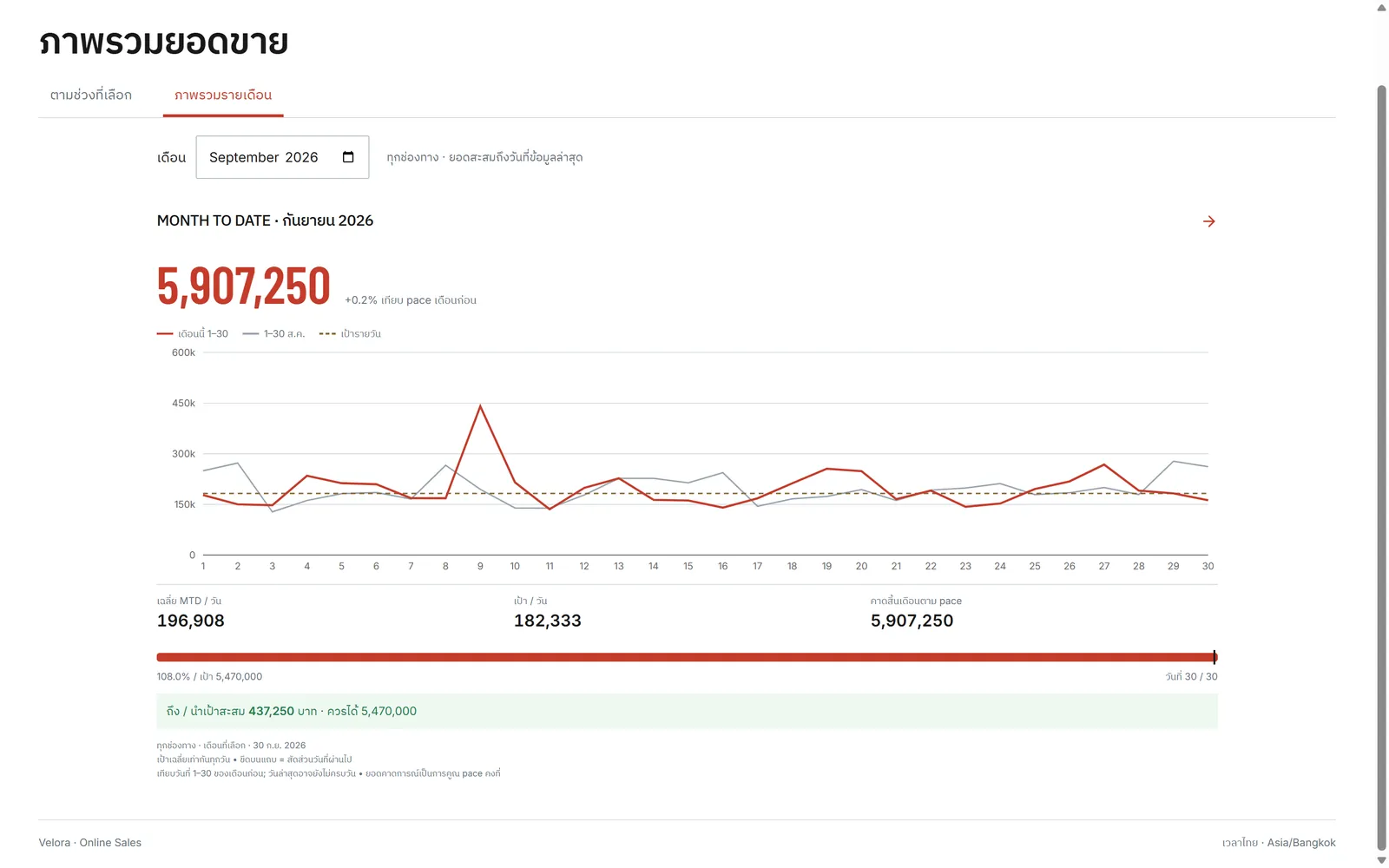Click the green 437,250 บาท status banner
The width and height of the screenshot is (1389, 868).
pos(687,711)
